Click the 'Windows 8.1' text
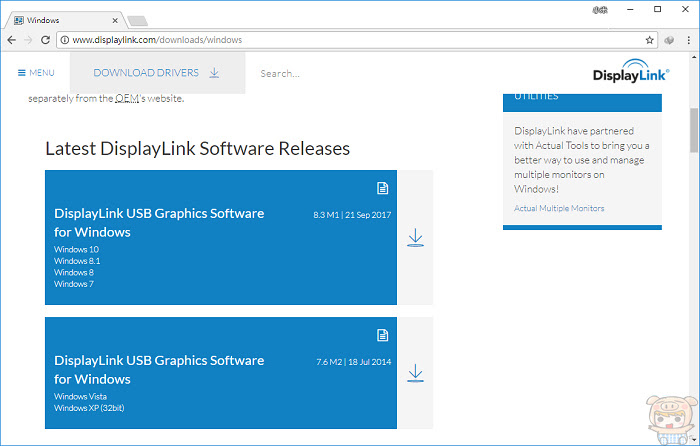This screenshot has height=446, width=700. [77, 261]
